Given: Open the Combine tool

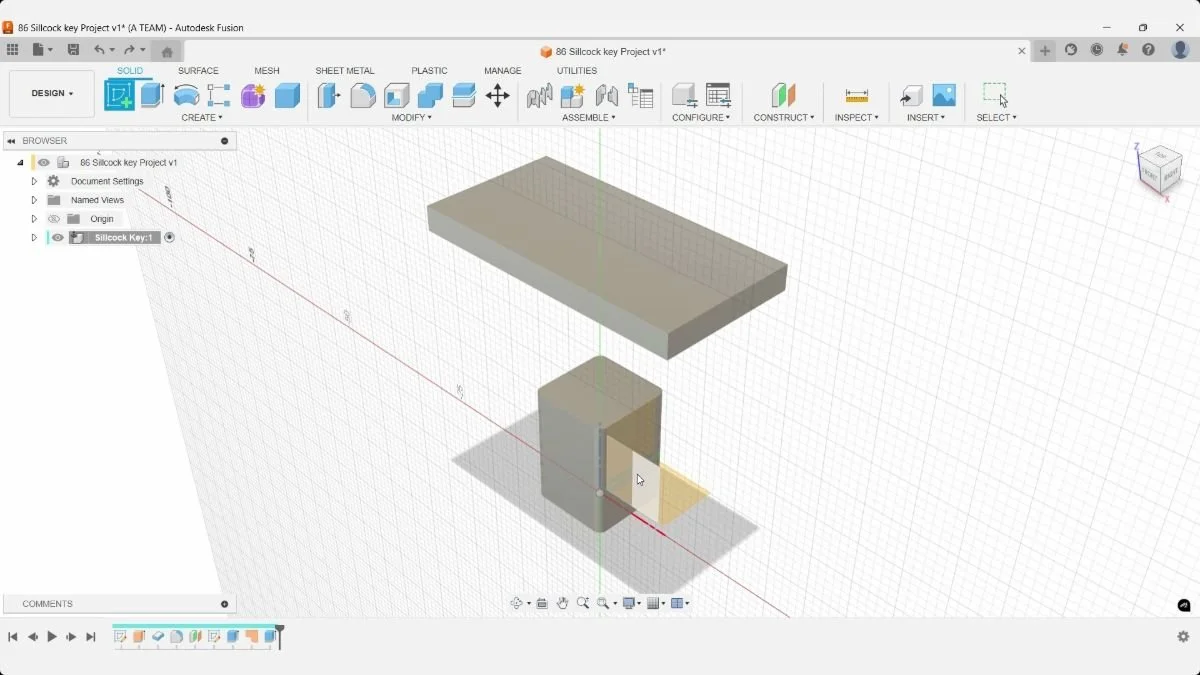Looking at the screenshot, I should click(x=430, y=95).
